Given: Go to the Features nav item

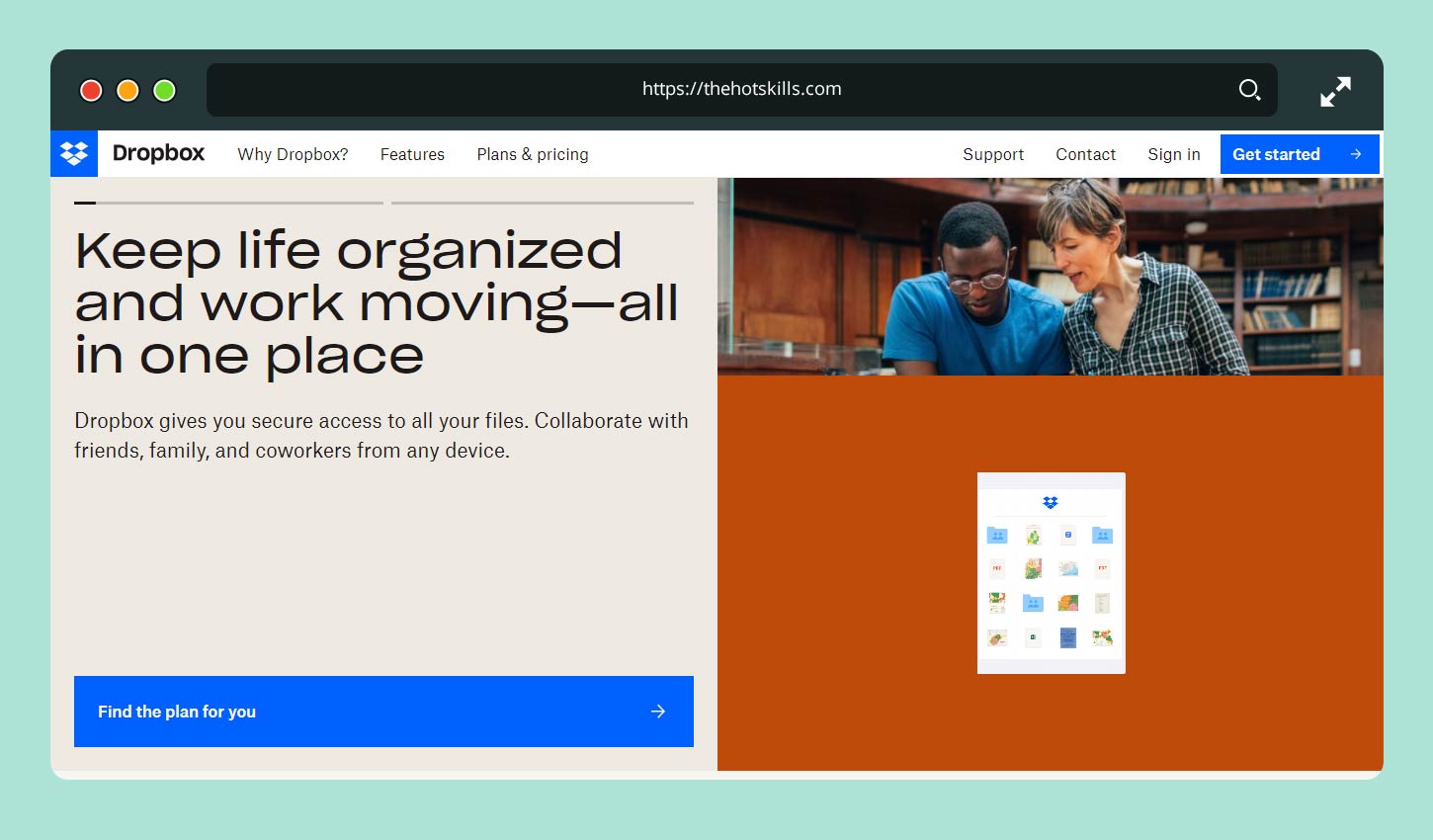Looking at the screenshot, I should pyautogui.click(x=412, y=154).
